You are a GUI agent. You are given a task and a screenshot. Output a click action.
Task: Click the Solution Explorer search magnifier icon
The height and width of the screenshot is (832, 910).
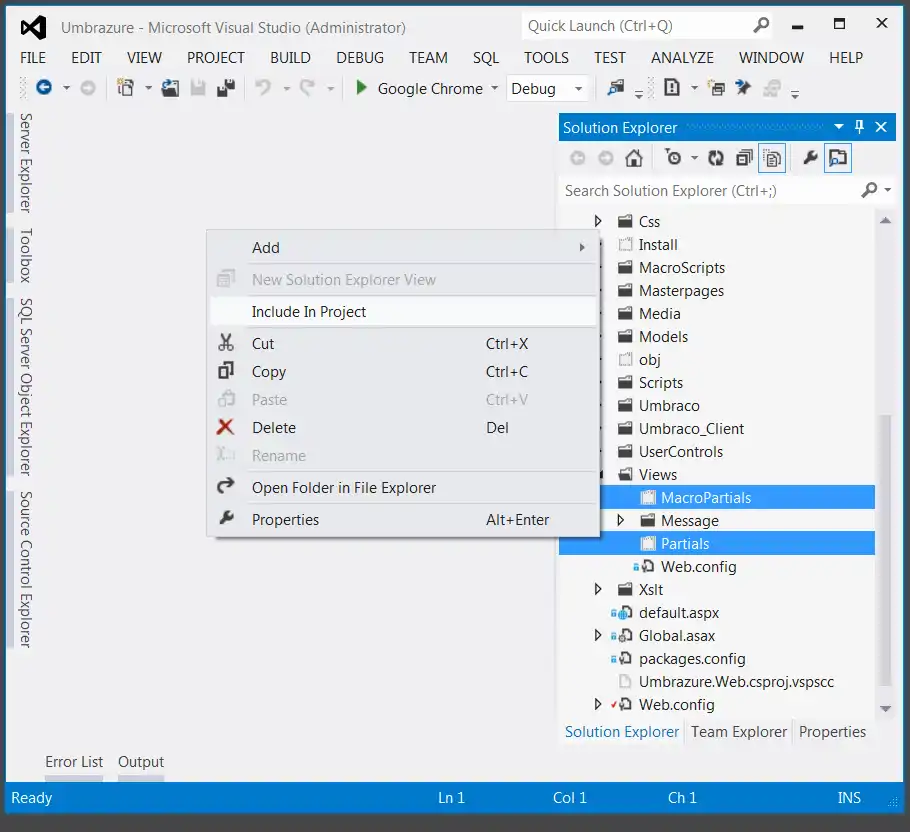pyautogui.click(x=869, y=190)
